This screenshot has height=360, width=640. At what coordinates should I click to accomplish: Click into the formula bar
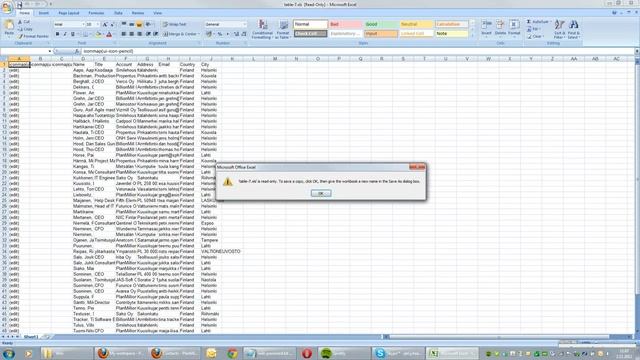[357, 51]
